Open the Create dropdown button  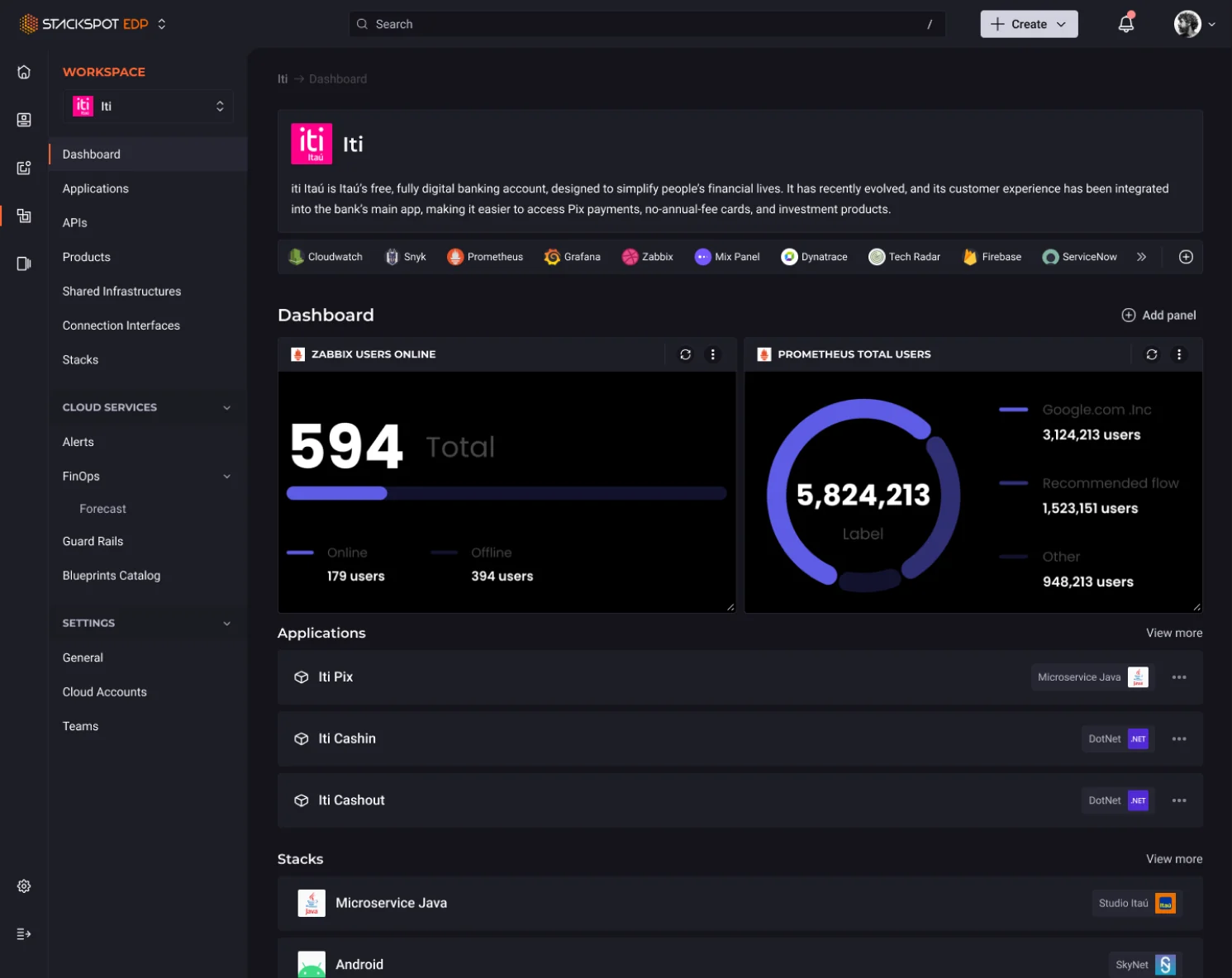[1029, 24]
